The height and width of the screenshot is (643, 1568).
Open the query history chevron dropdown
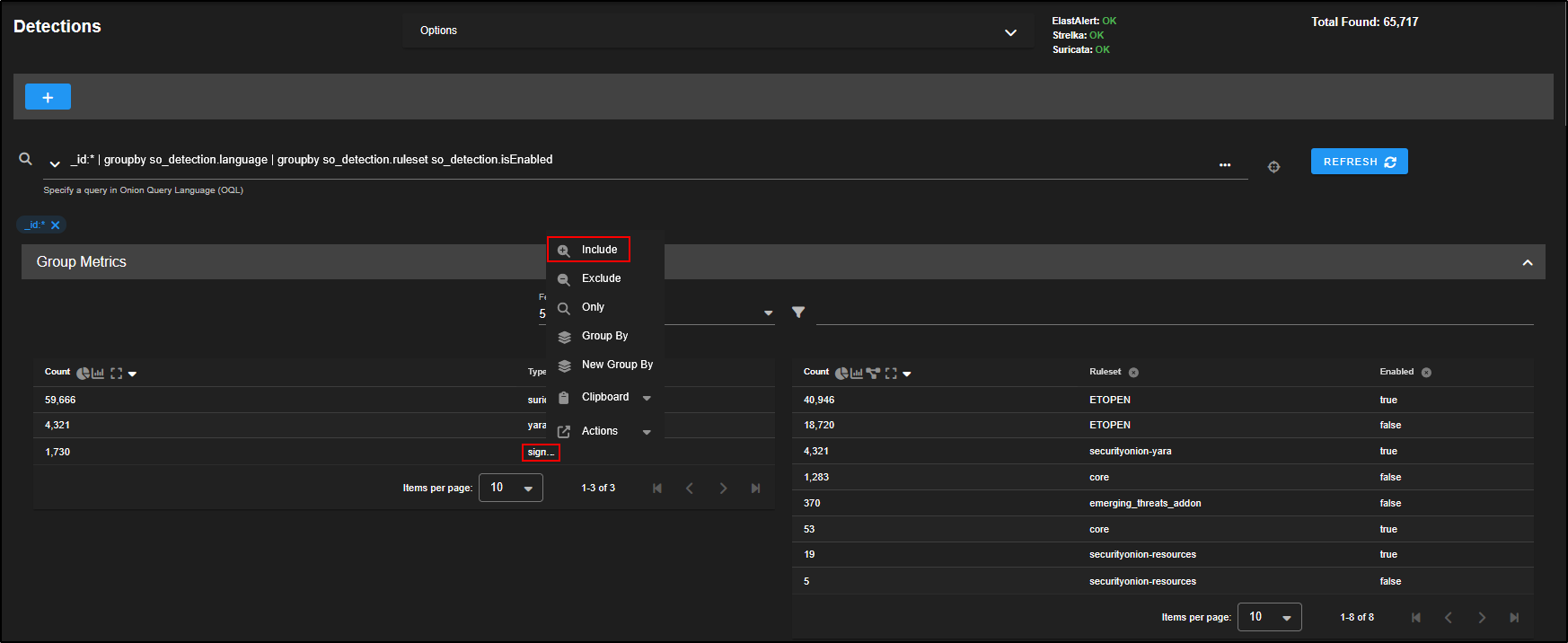point(55,163)
